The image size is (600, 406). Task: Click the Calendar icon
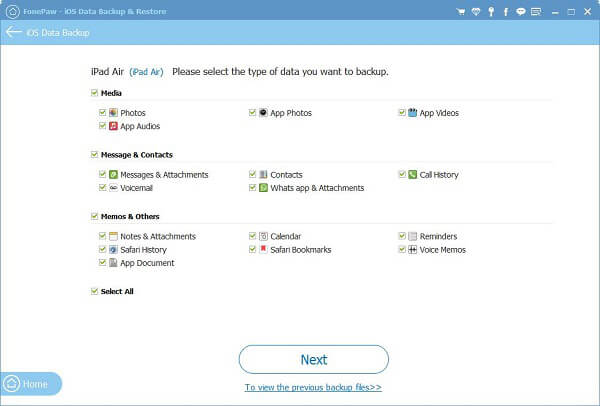[263, 236]
